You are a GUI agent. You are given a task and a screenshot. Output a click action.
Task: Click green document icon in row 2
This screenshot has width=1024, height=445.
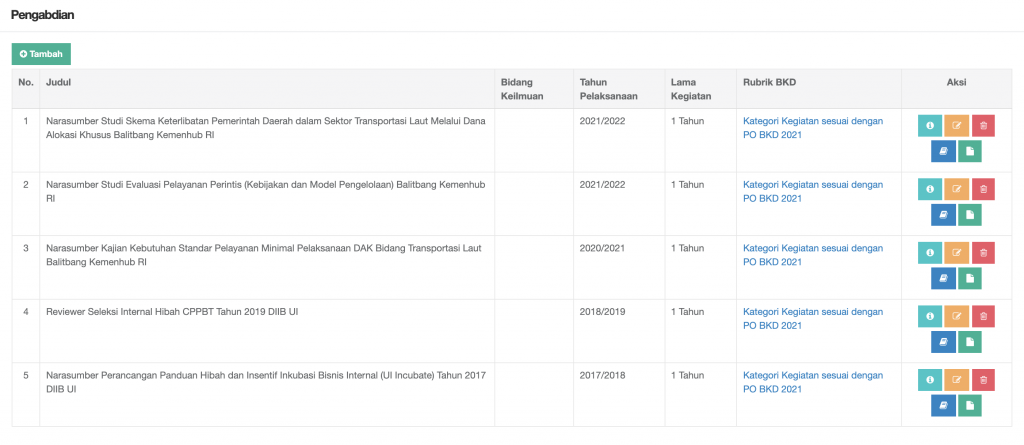click(x=970, y=214)
